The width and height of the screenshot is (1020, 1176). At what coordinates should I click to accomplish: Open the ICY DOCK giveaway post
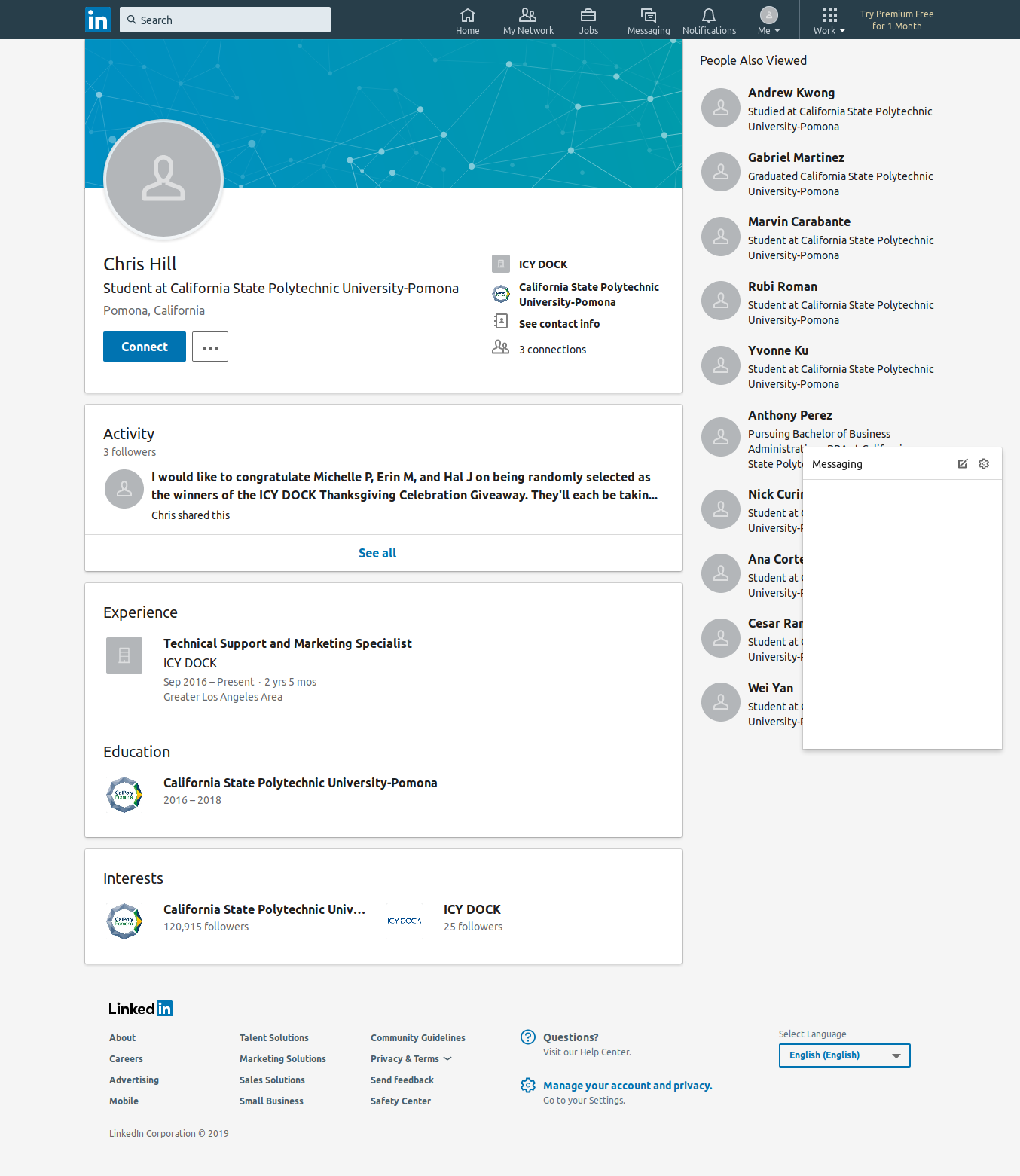click(x=405, y=486)
